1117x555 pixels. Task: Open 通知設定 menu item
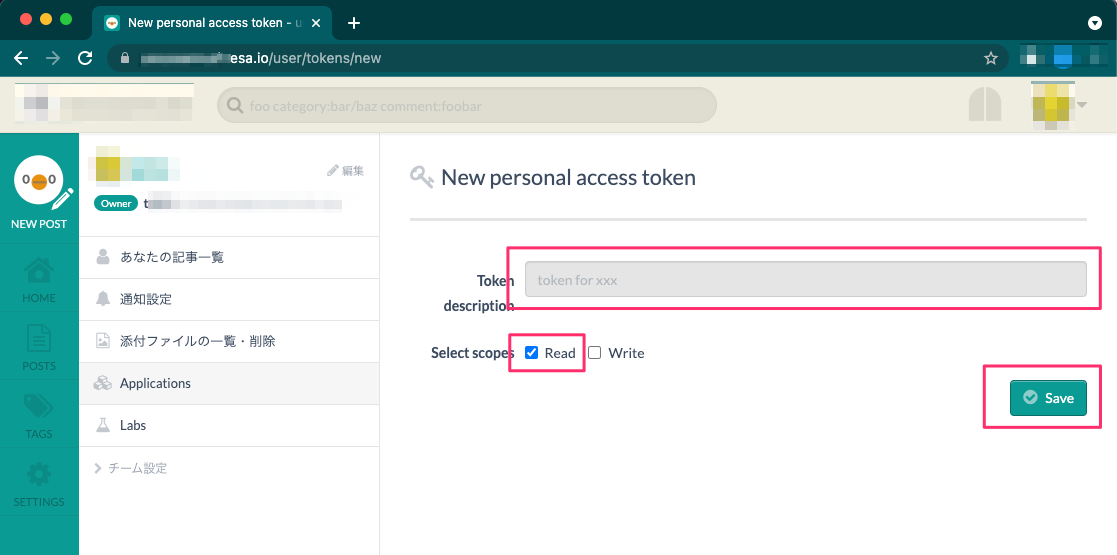tap(146, 299)
